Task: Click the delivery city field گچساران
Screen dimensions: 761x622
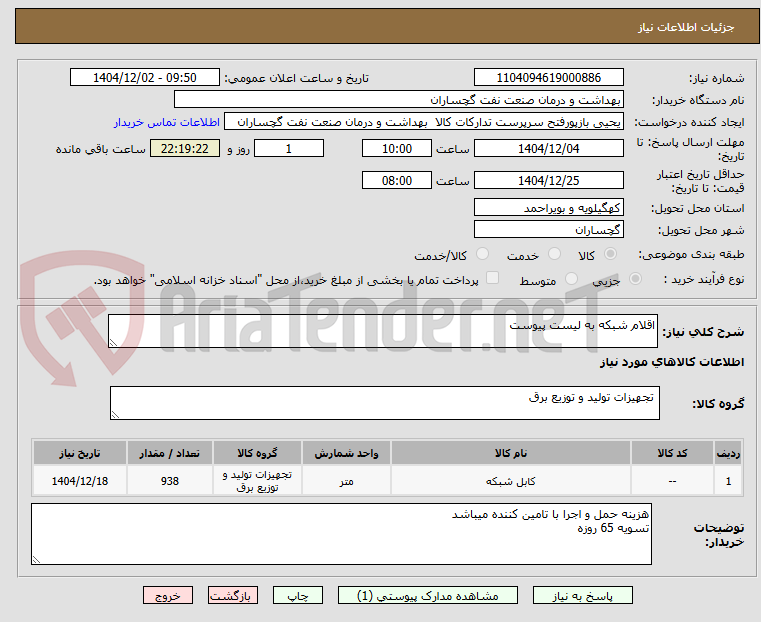Action: (x=548, y=229)
